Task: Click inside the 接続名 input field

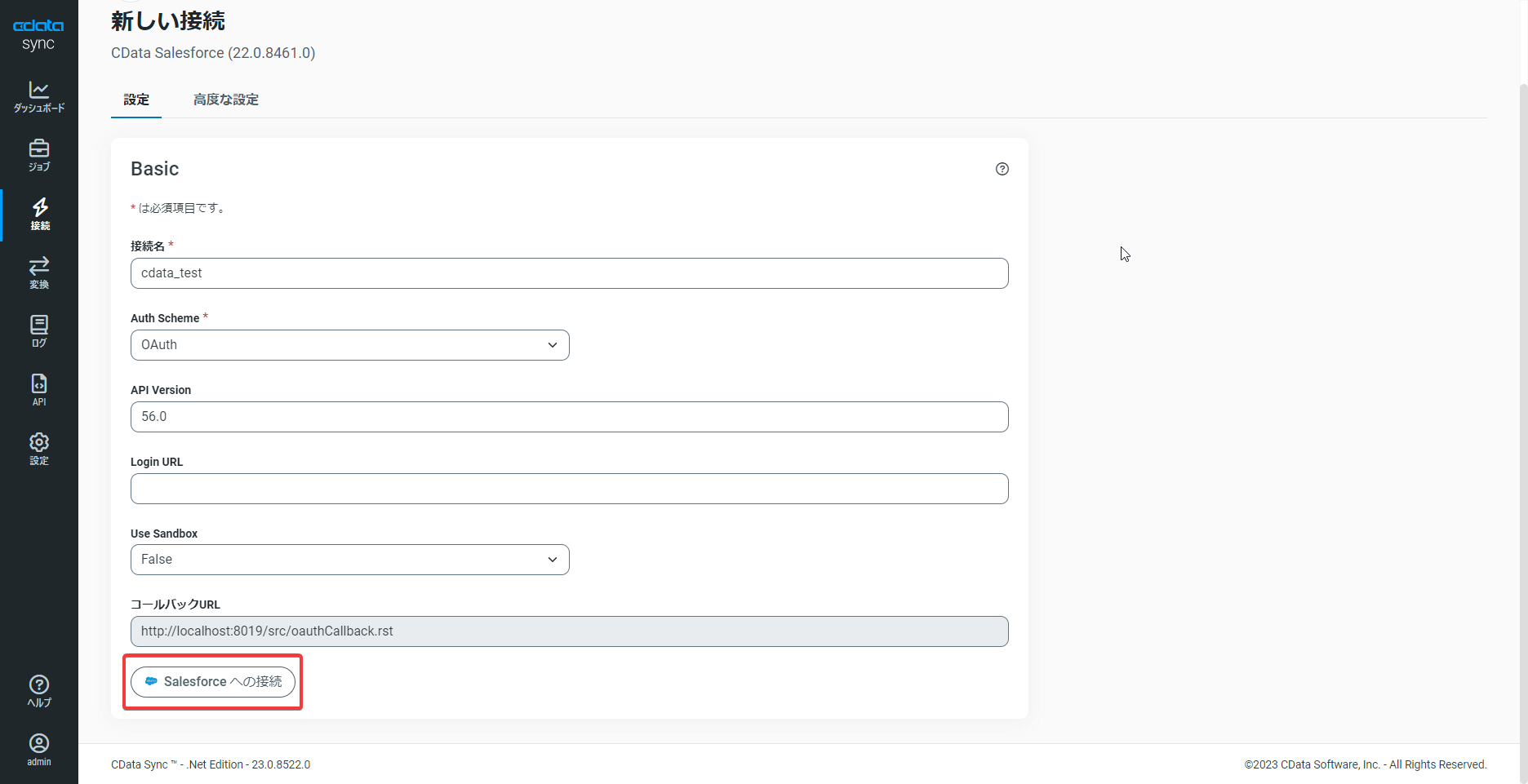Action: pyautogui.click(x=569, y=273)
